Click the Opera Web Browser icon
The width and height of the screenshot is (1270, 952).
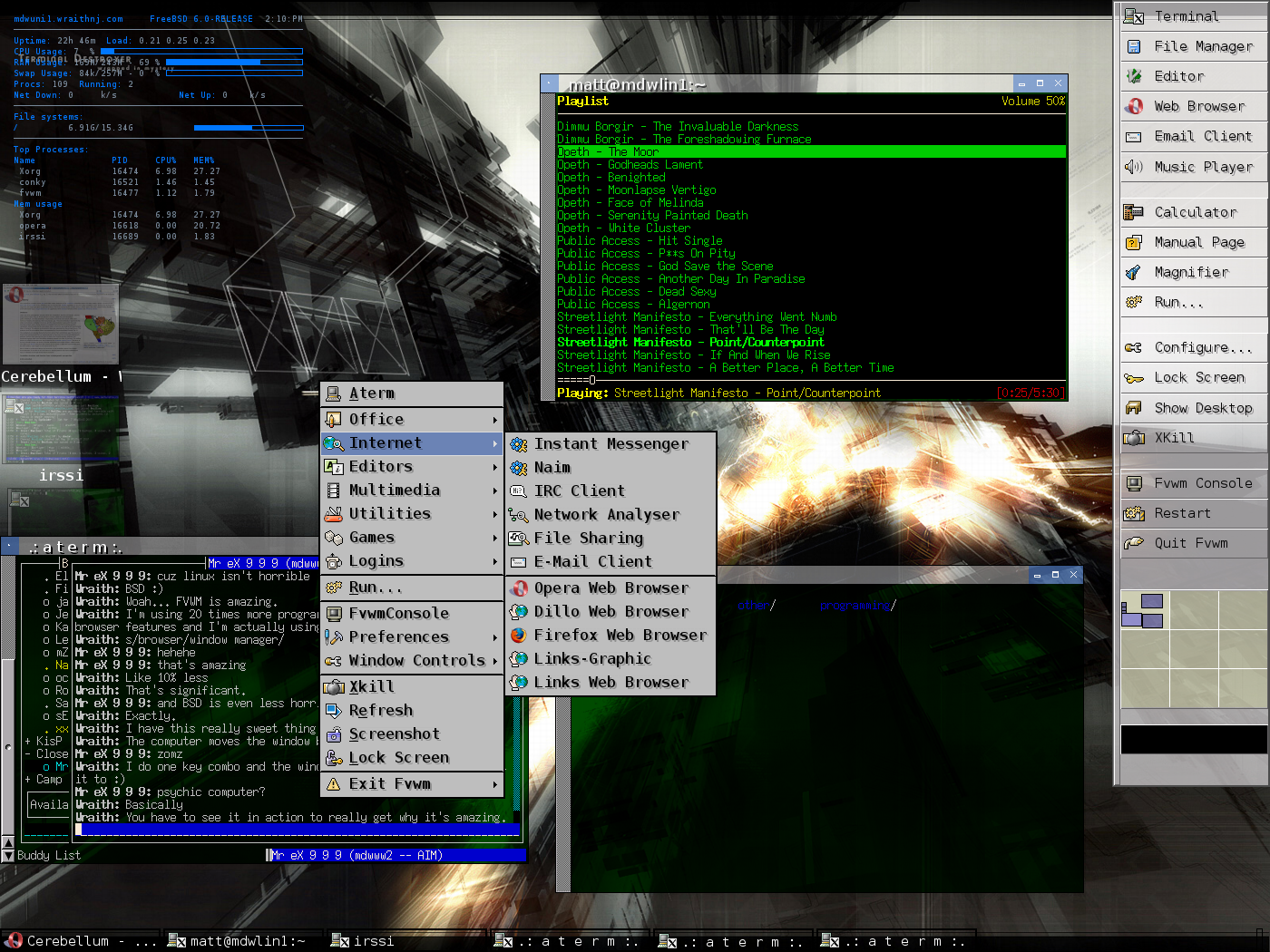(519, 588)
